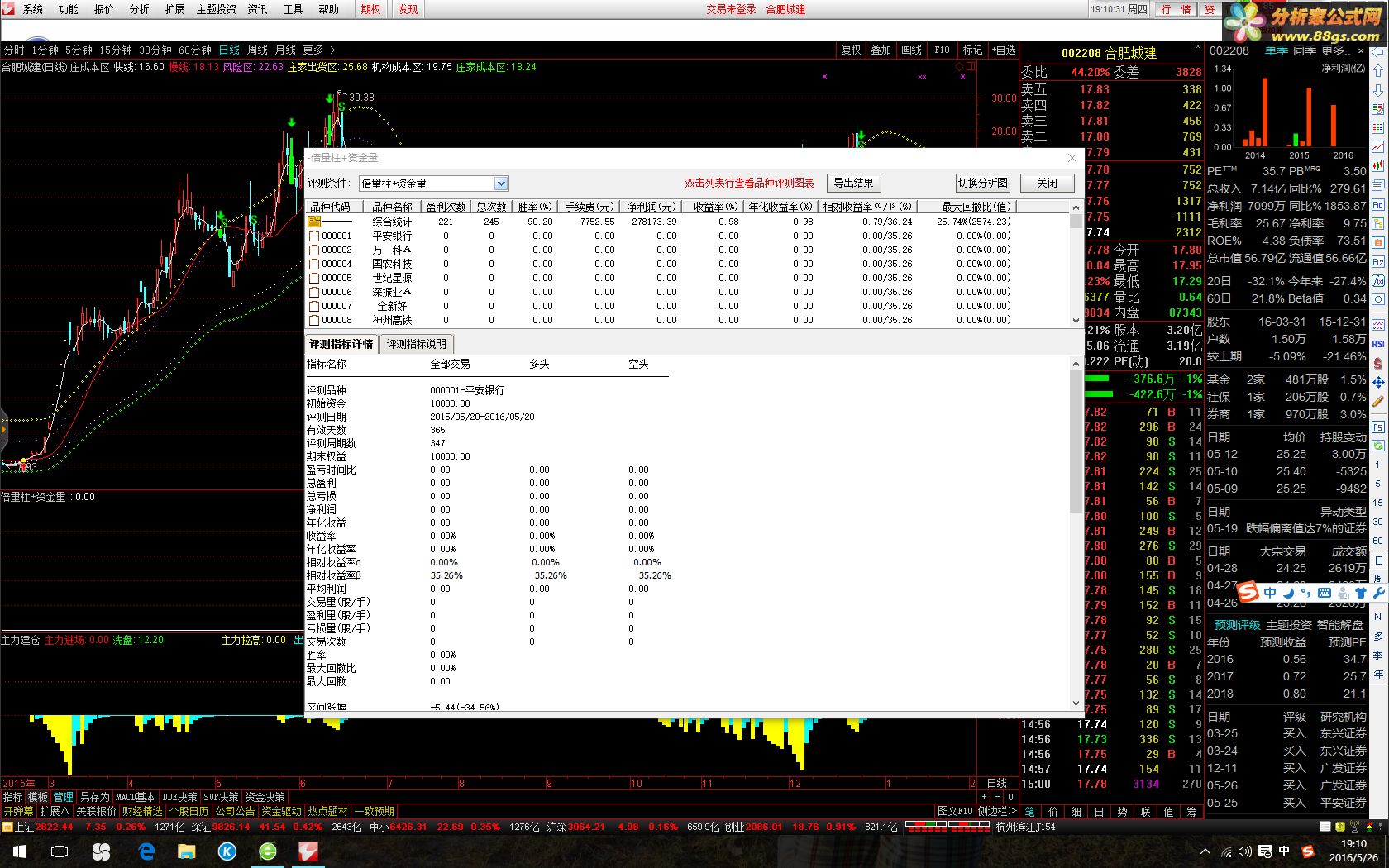Check the 000008 神州高铁 row checkbox

(x=314, y=320)
